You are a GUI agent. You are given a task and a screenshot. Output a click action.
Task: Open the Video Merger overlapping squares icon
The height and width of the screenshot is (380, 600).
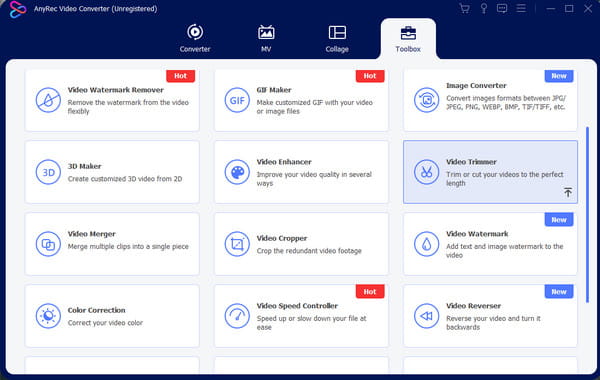tap(48, 244)
